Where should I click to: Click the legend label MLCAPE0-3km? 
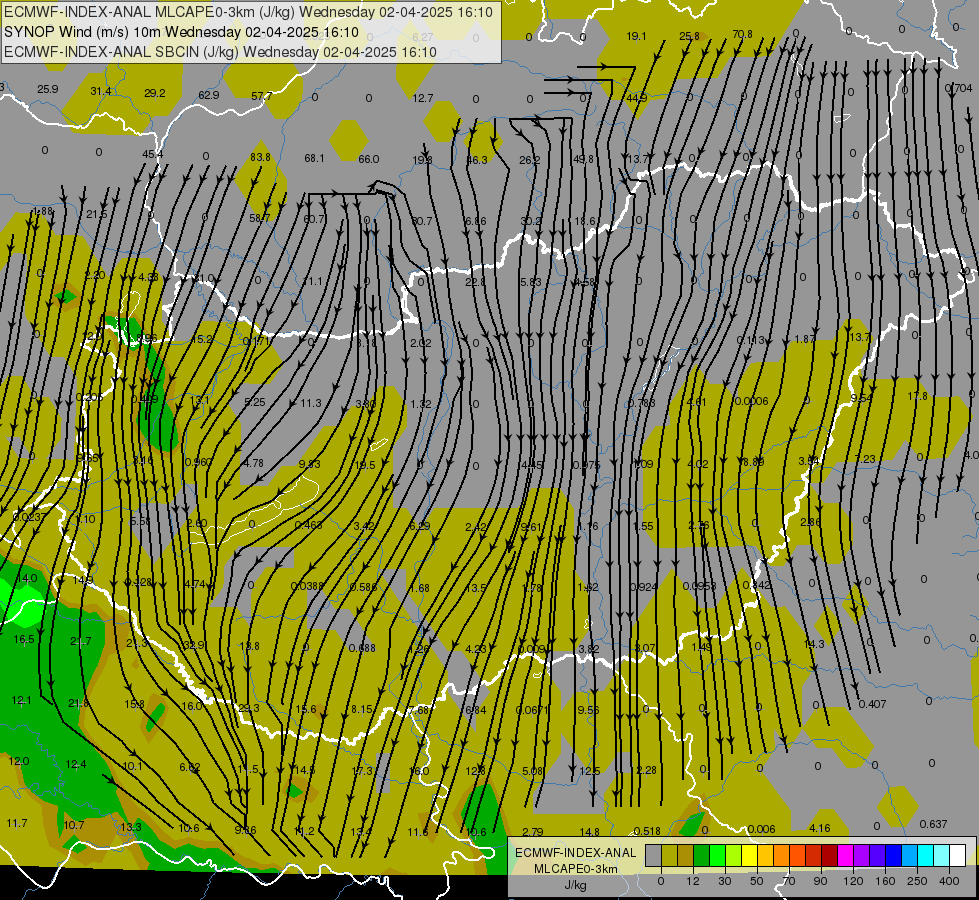(576, 869)
